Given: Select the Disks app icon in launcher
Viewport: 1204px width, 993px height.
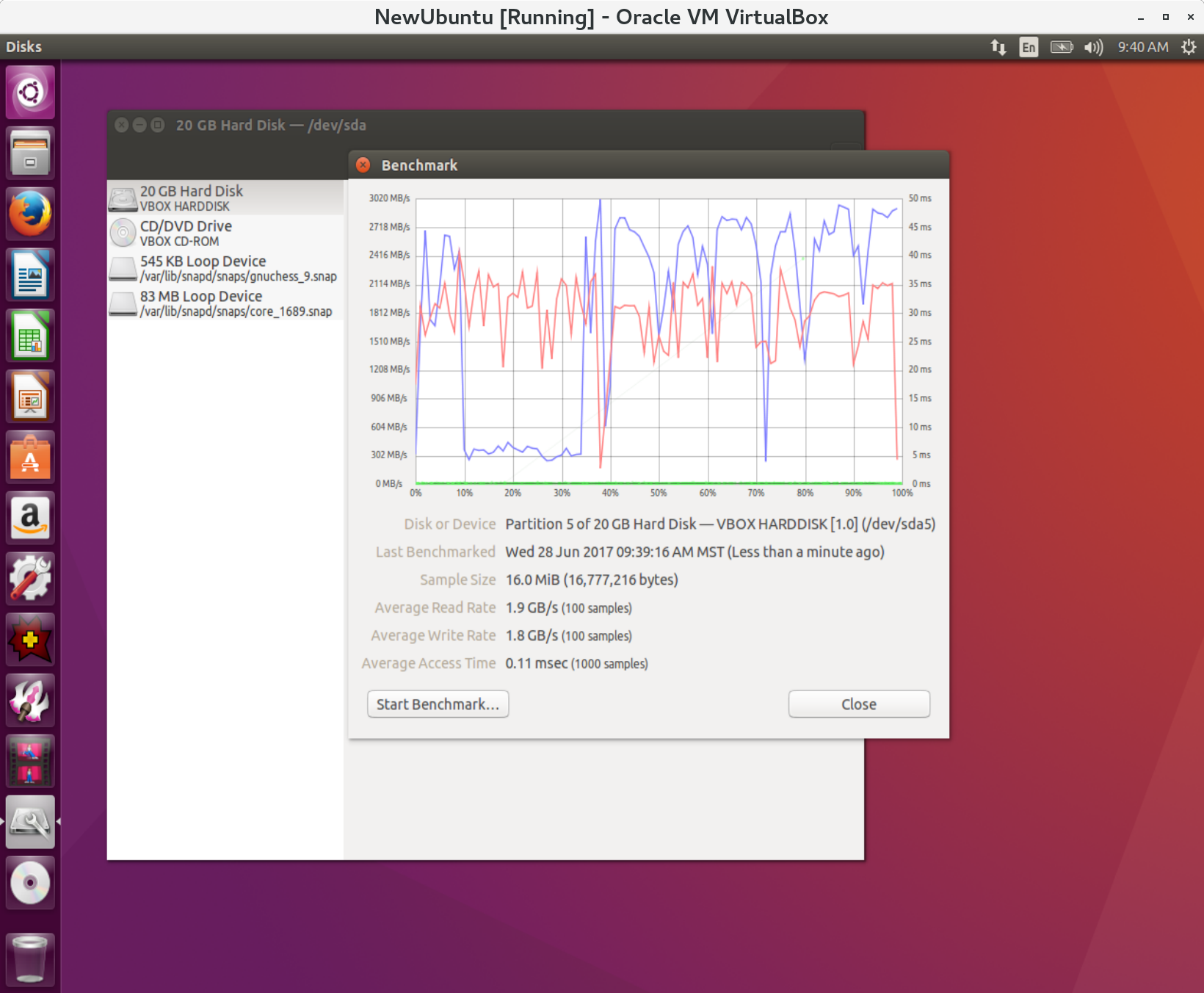Looking at the screenshot, I should pos(30,823).
